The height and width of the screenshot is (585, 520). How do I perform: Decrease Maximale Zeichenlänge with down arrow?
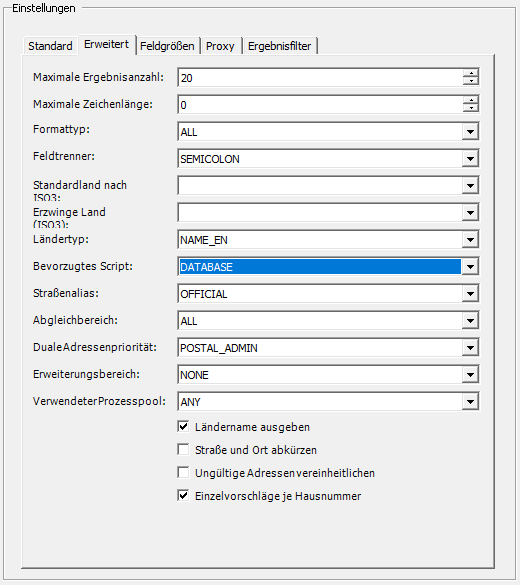point(471,108)
